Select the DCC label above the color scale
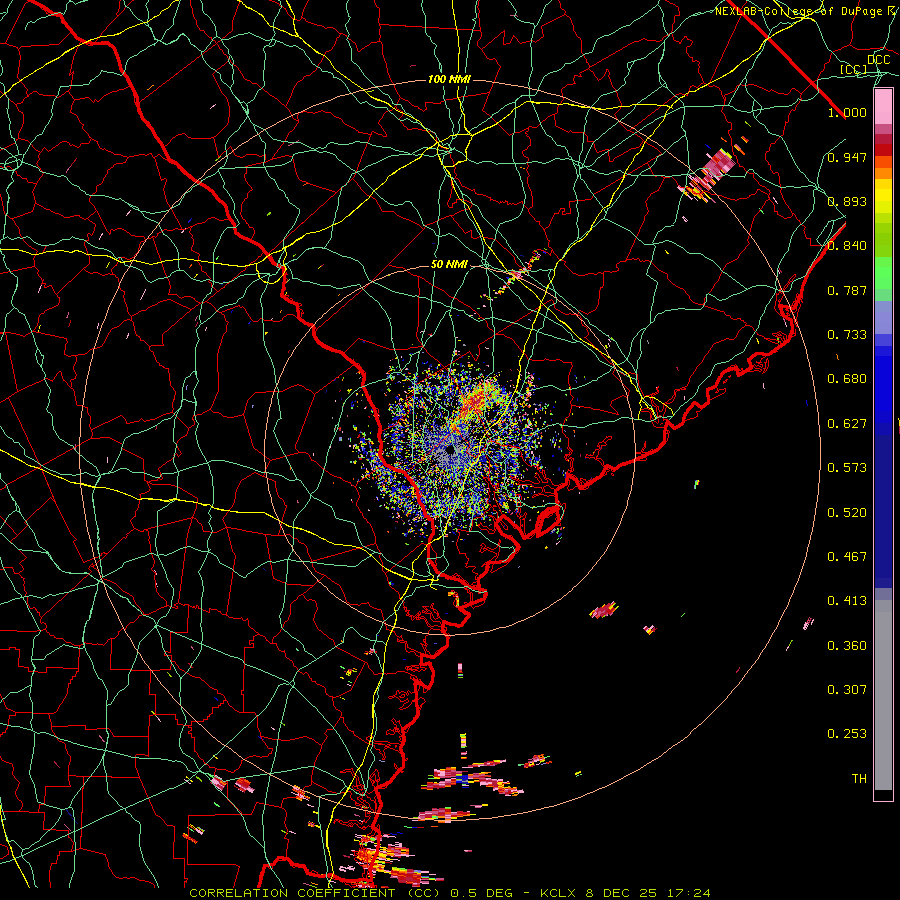900x900 pixels. (x=878, y=59)
